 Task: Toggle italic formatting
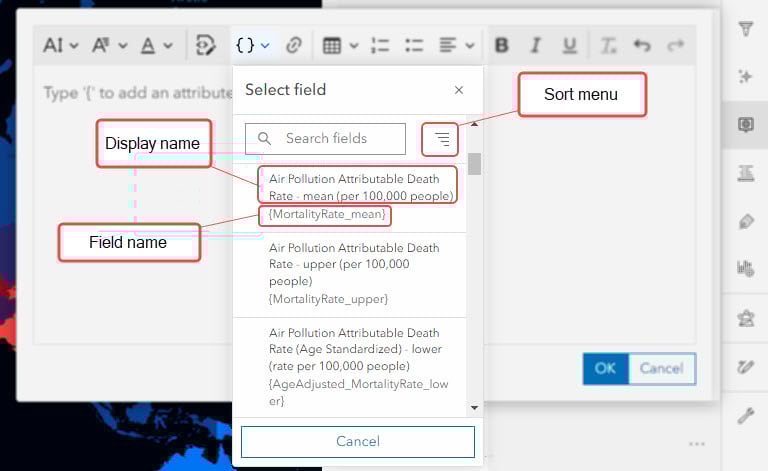pos(536,46)
